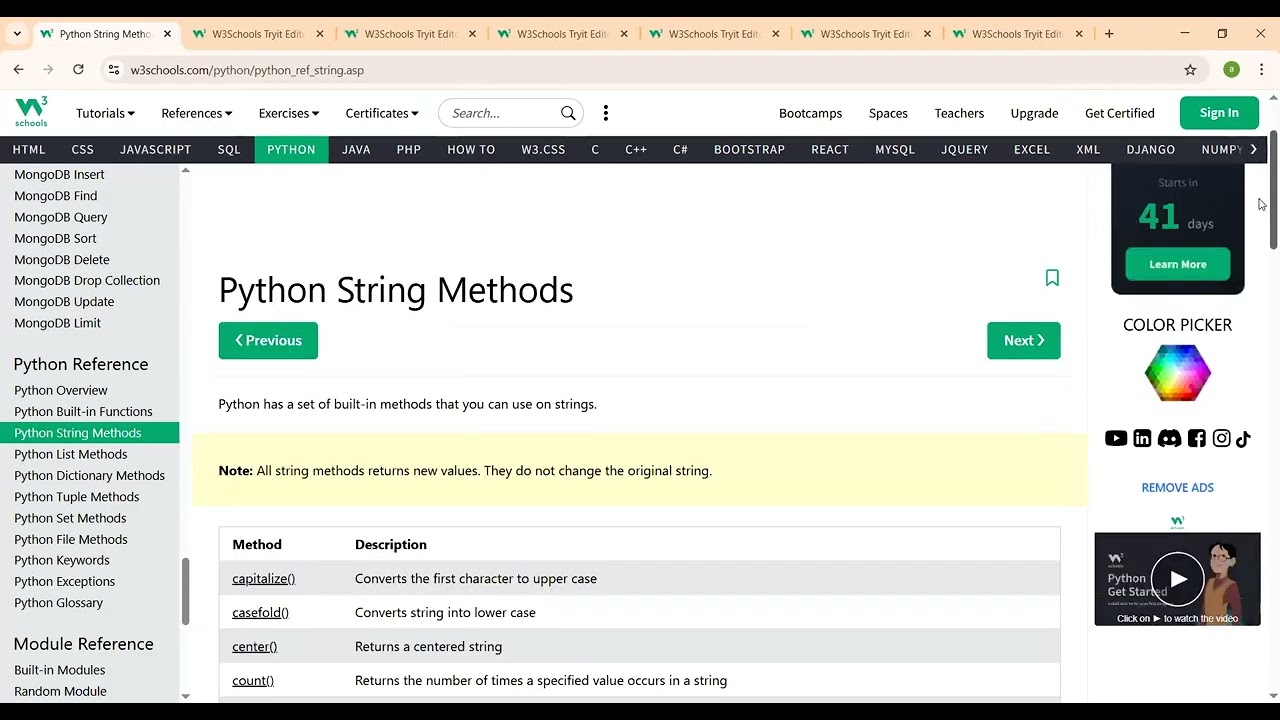Star this page in the address bar

(1190, 70)
